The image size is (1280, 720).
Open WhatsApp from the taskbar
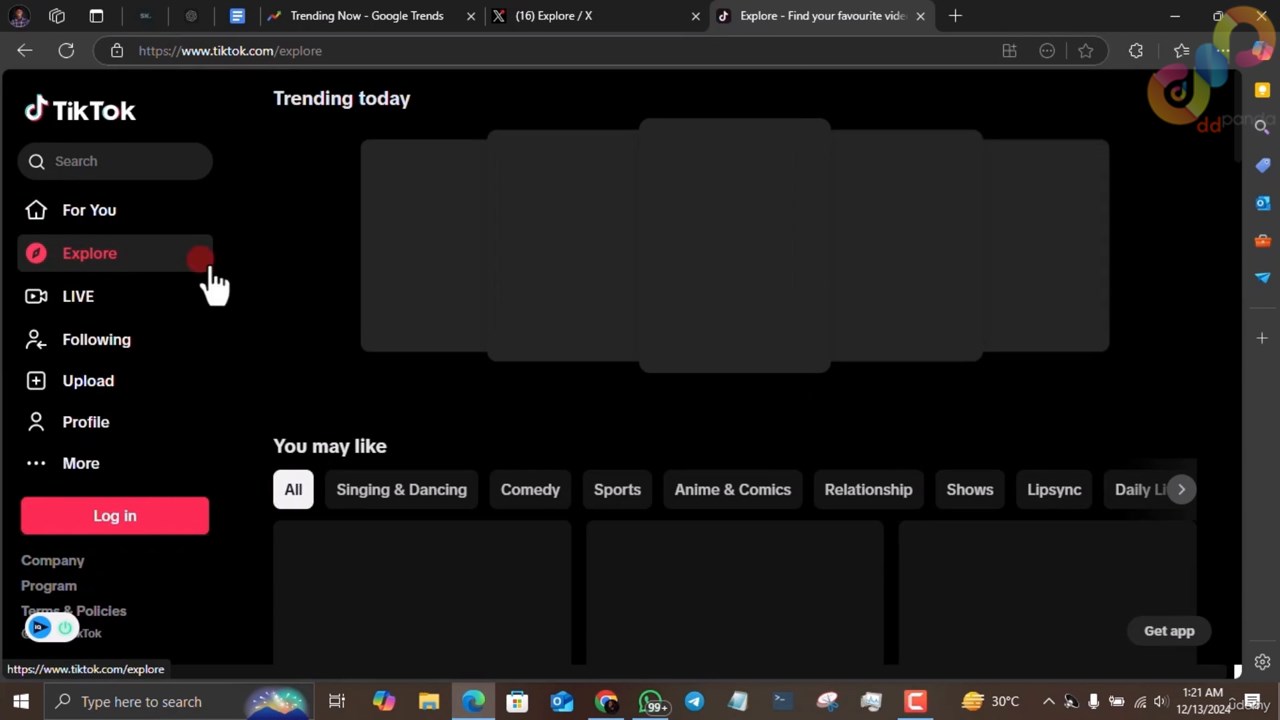pyautogui.click(x=651, y=701)
